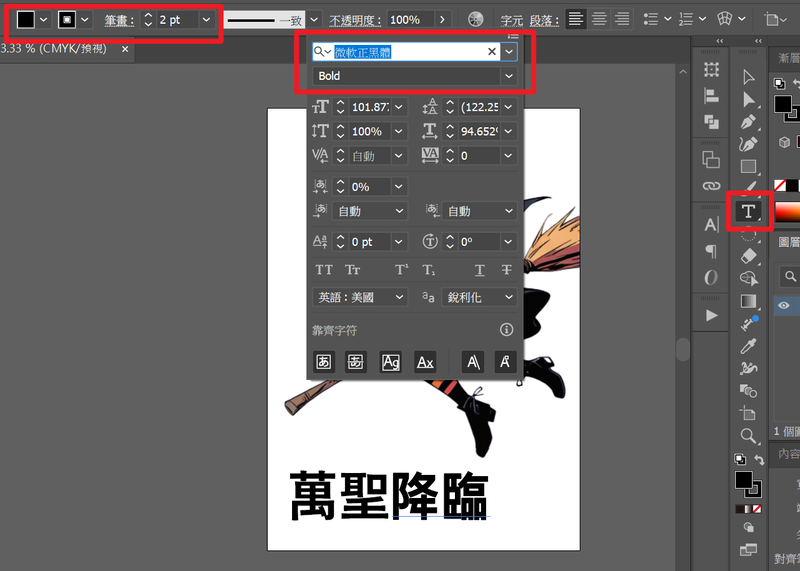Toggle visibility eye of the layer
This screenshot has width=800, height=571.
click(x=784, y=306)
